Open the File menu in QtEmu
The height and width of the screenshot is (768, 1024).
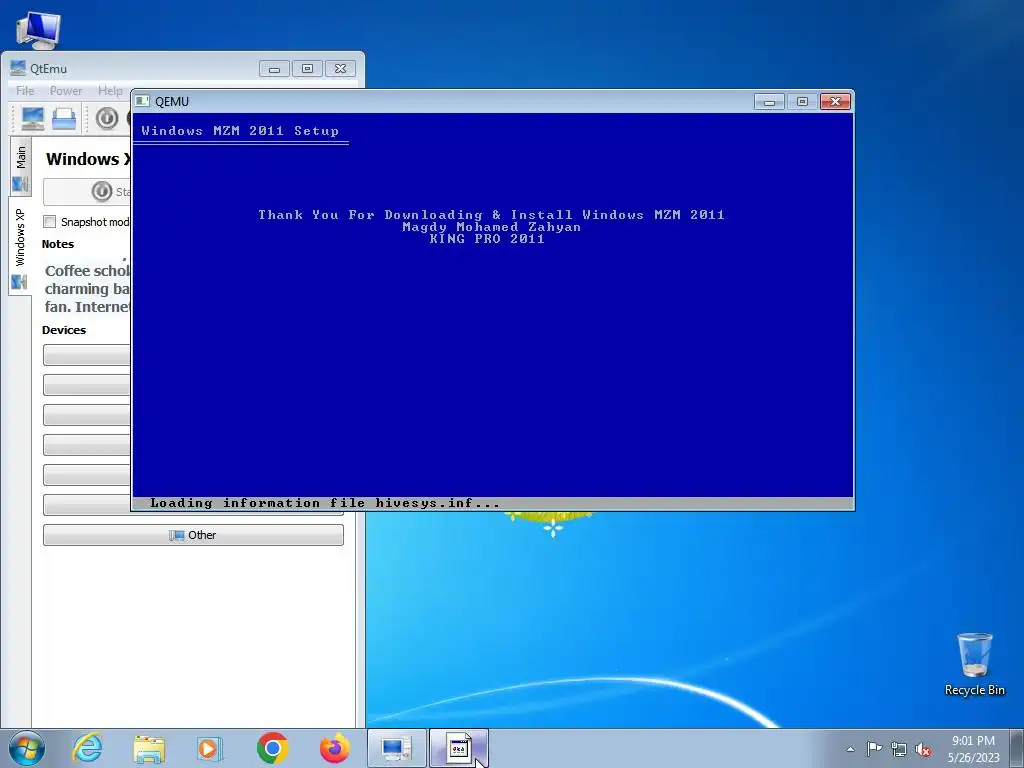pos(25,91)
